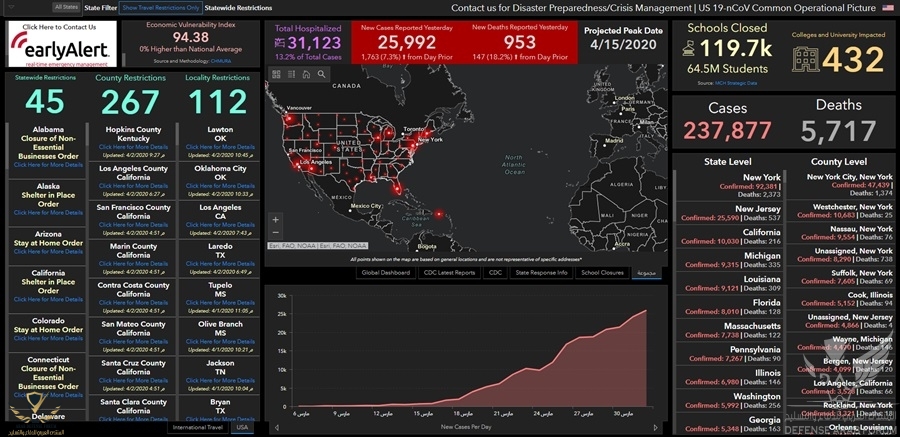Select Cook, Illinois county entry
900x437 pixels.
840,299
